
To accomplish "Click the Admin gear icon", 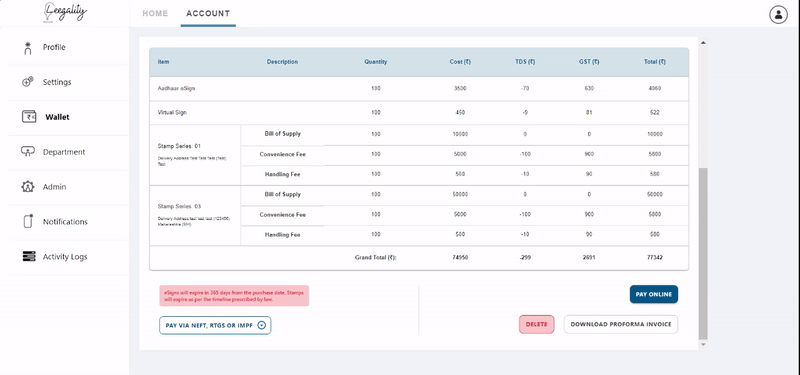I will tap(28, 187).
